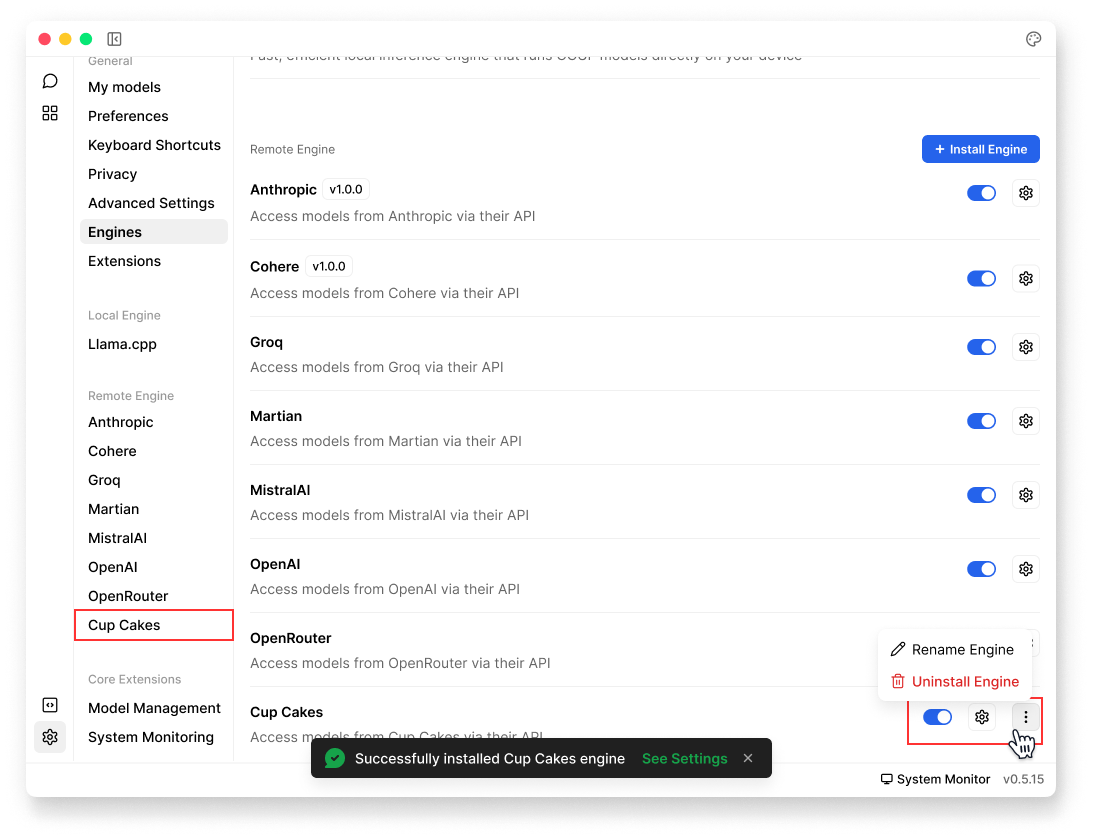The width and height of the screenshot is (1093, 839).
Task: Open Cohere engine settings gear
Action: pyautogui.click(x=1025, y=279)
